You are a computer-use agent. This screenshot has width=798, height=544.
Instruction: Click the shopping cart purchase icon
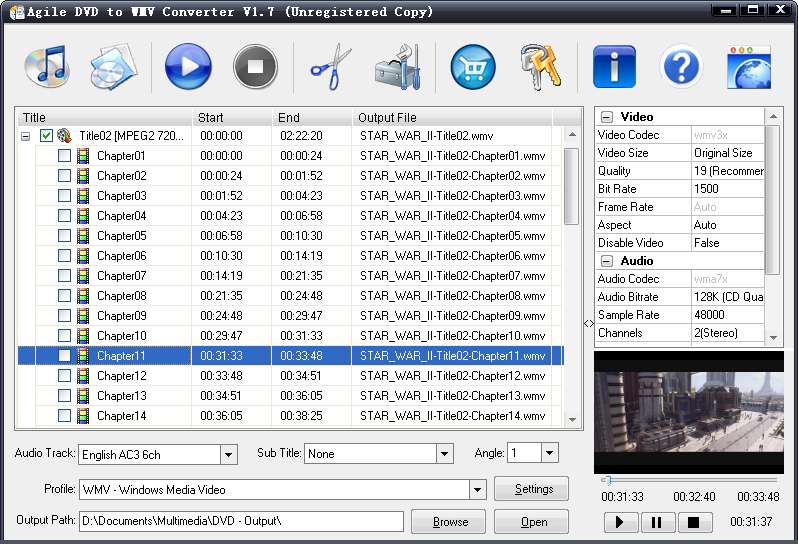click(x=473, y=67)
